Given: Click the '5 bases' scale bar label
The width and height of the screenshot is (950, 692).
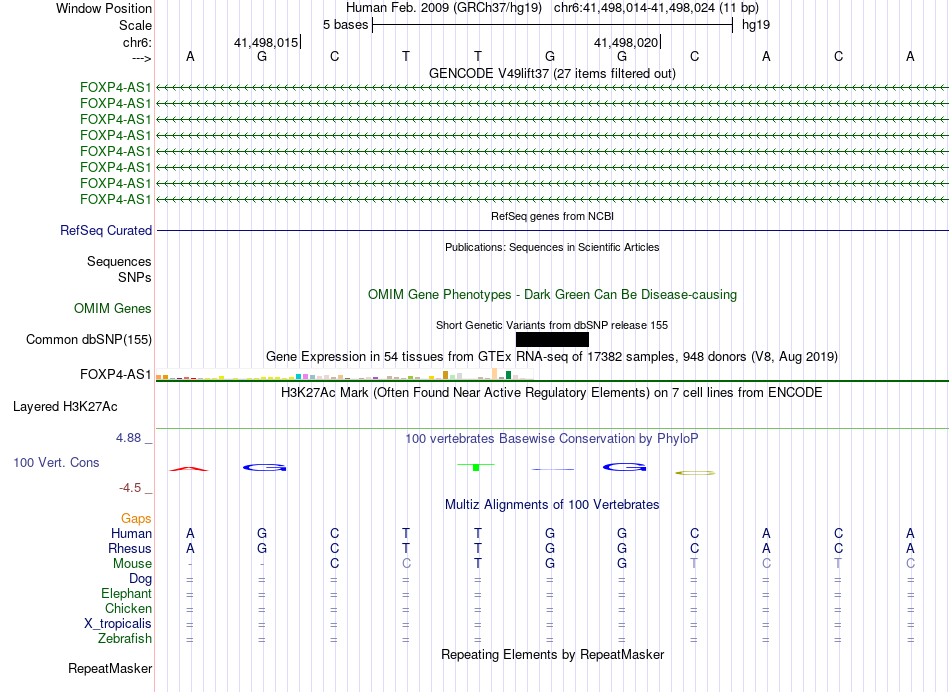Looking at the screenshot, I should (x=345, y=25).
